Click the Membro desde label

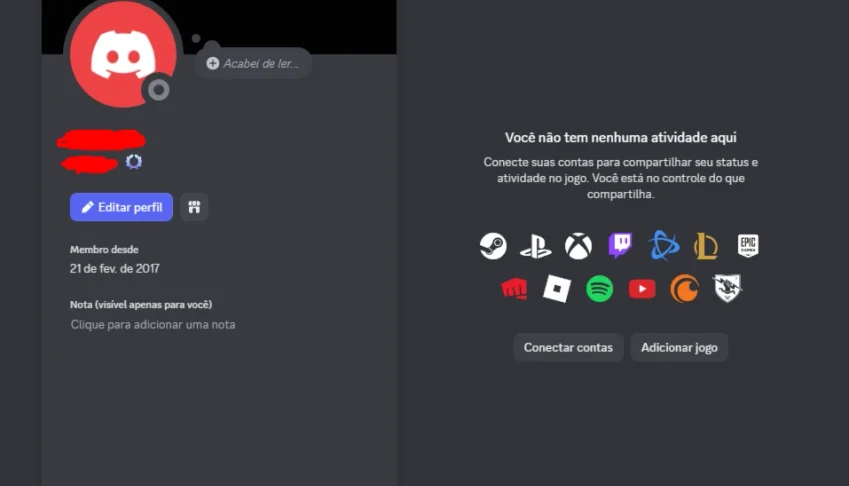[x=104, y=249]
